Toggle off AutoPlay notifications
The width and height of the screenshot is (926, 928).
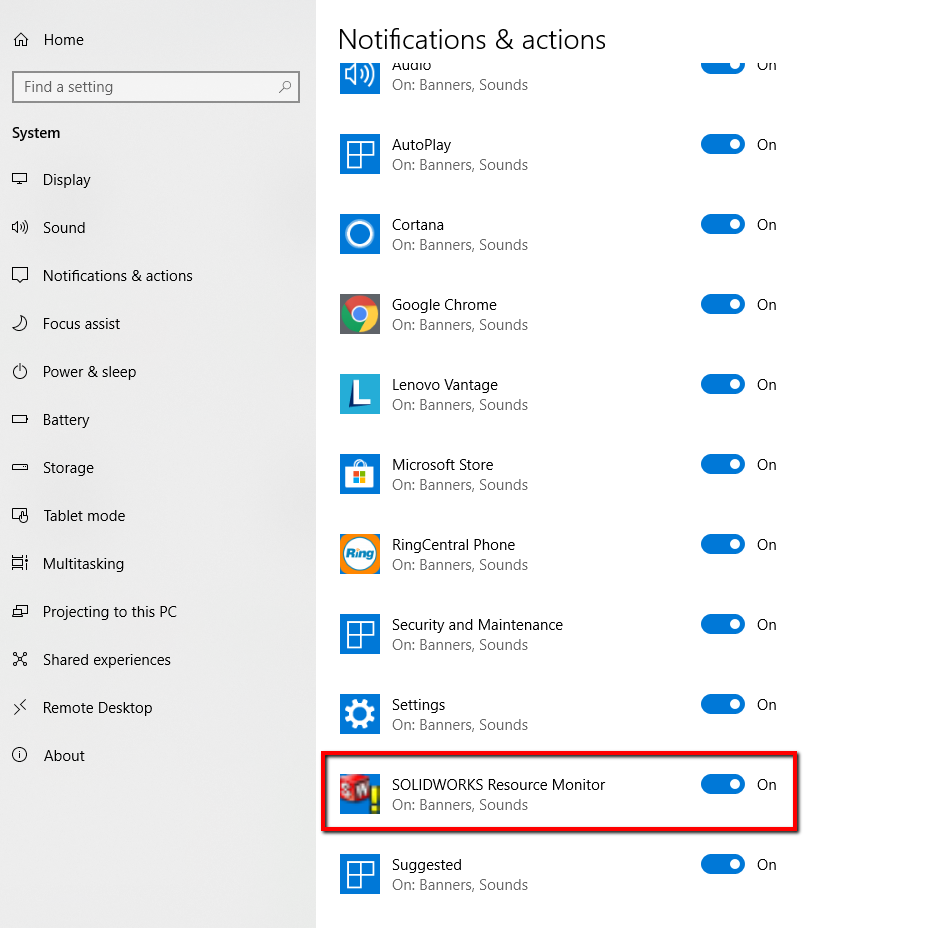722,144
